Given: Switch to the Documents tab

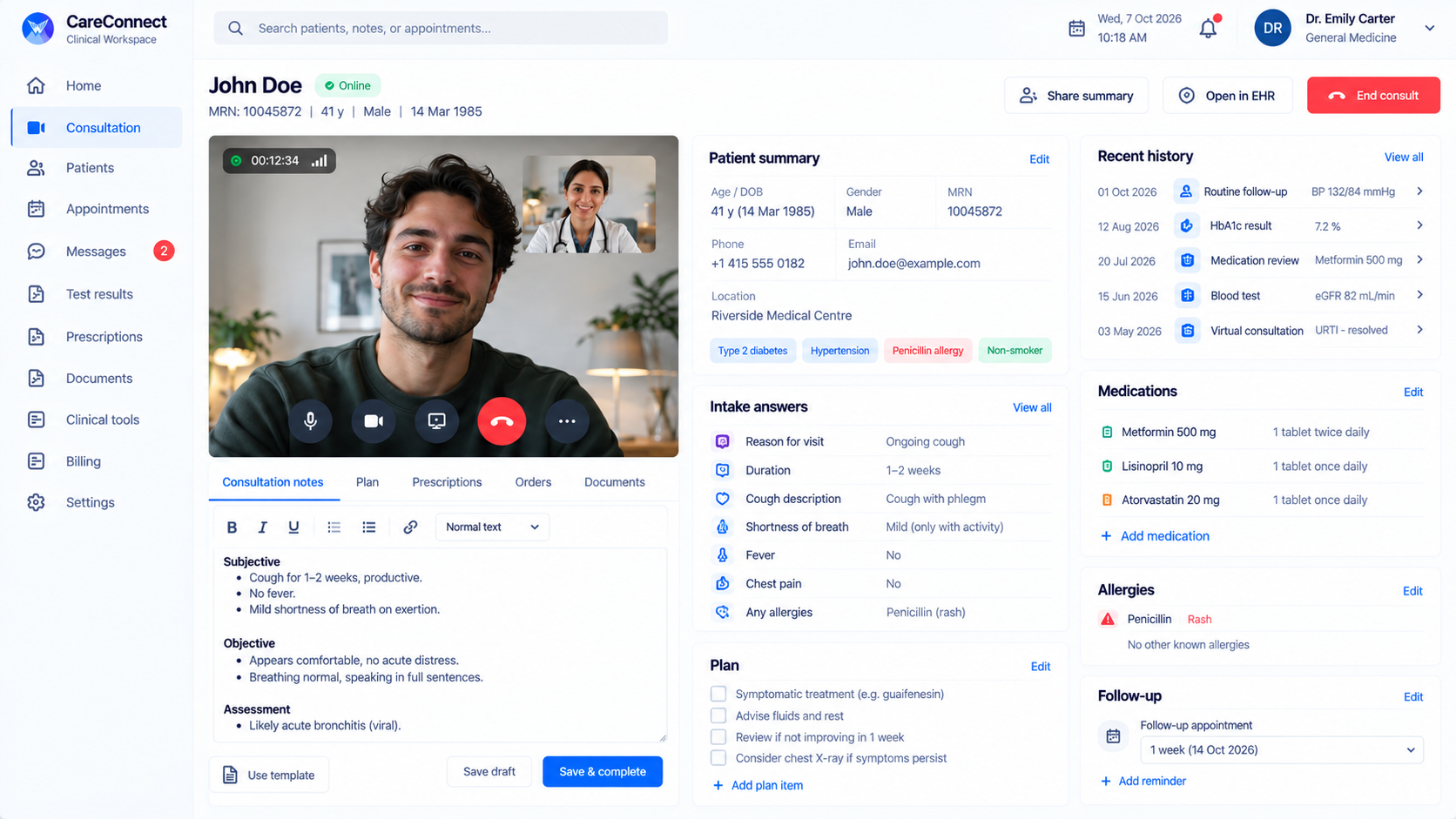Looking at the screenshot, I should tap(615, 482).
